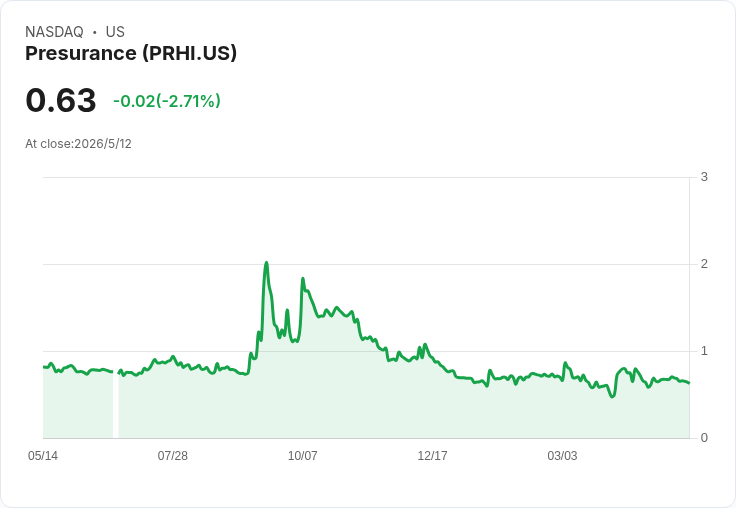Image resolution: width=736 pixels, height=508 pixels.
Task: Select the 03/03 date on x-axis
Action: 562,455
